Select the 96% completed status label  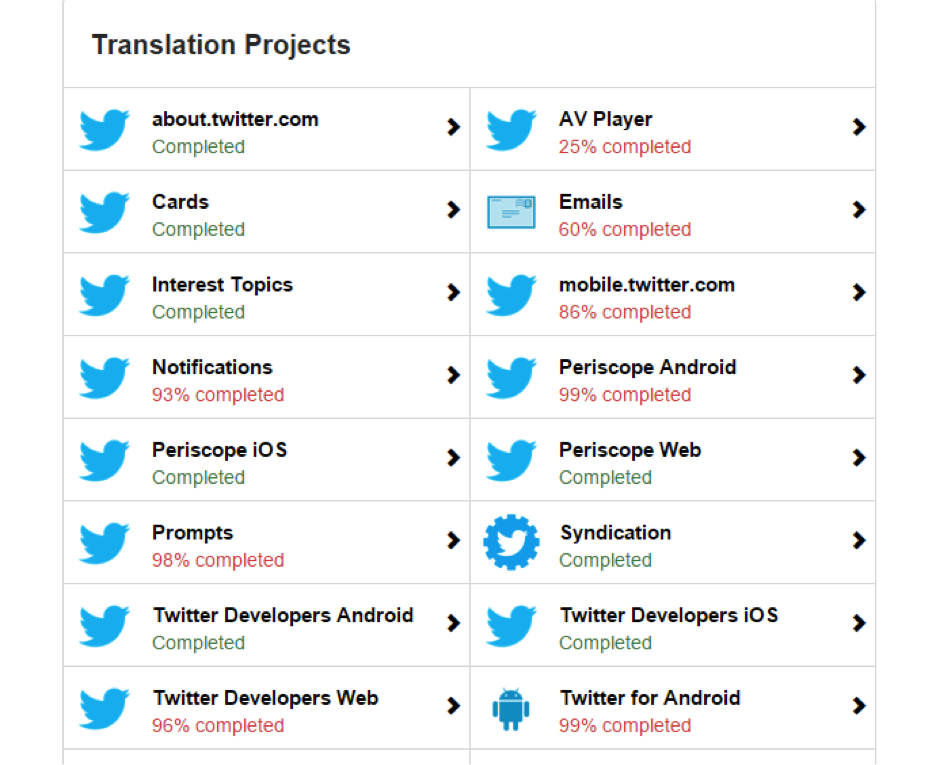218,726
